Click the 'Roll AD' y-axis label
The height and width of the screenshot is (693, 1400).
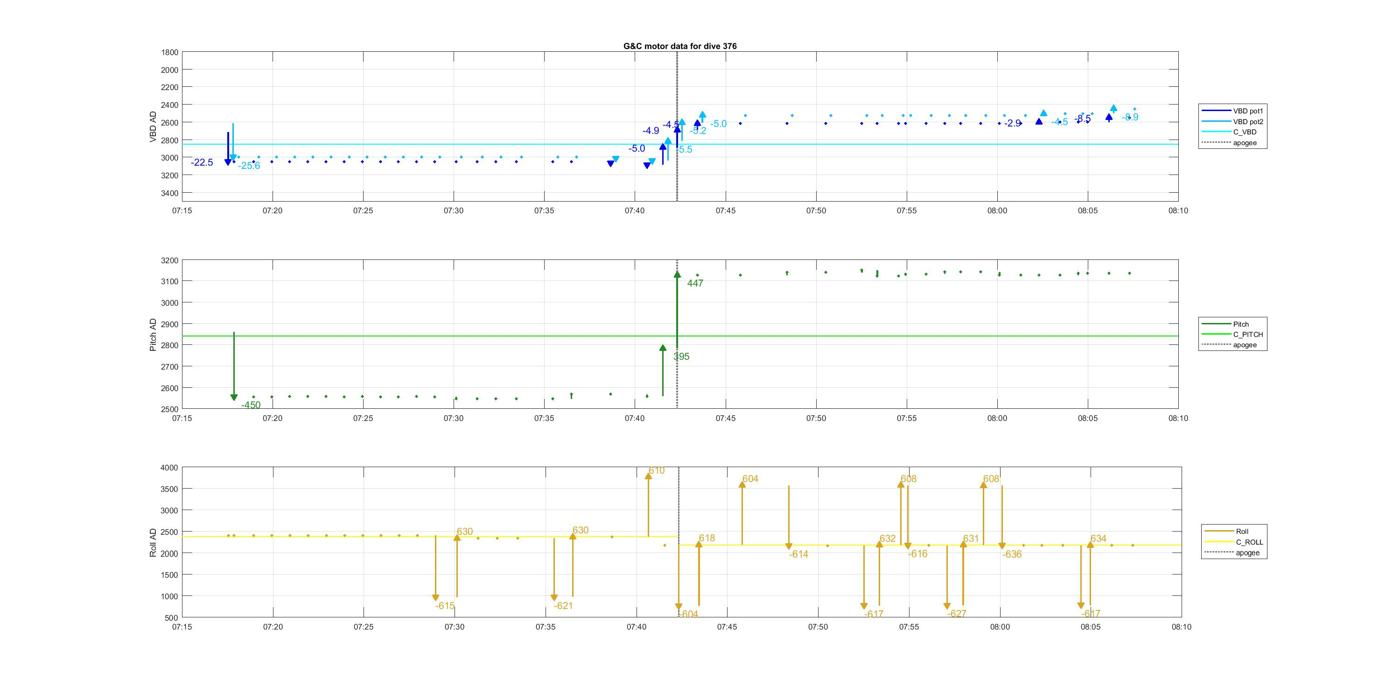[x=153, y=541]
